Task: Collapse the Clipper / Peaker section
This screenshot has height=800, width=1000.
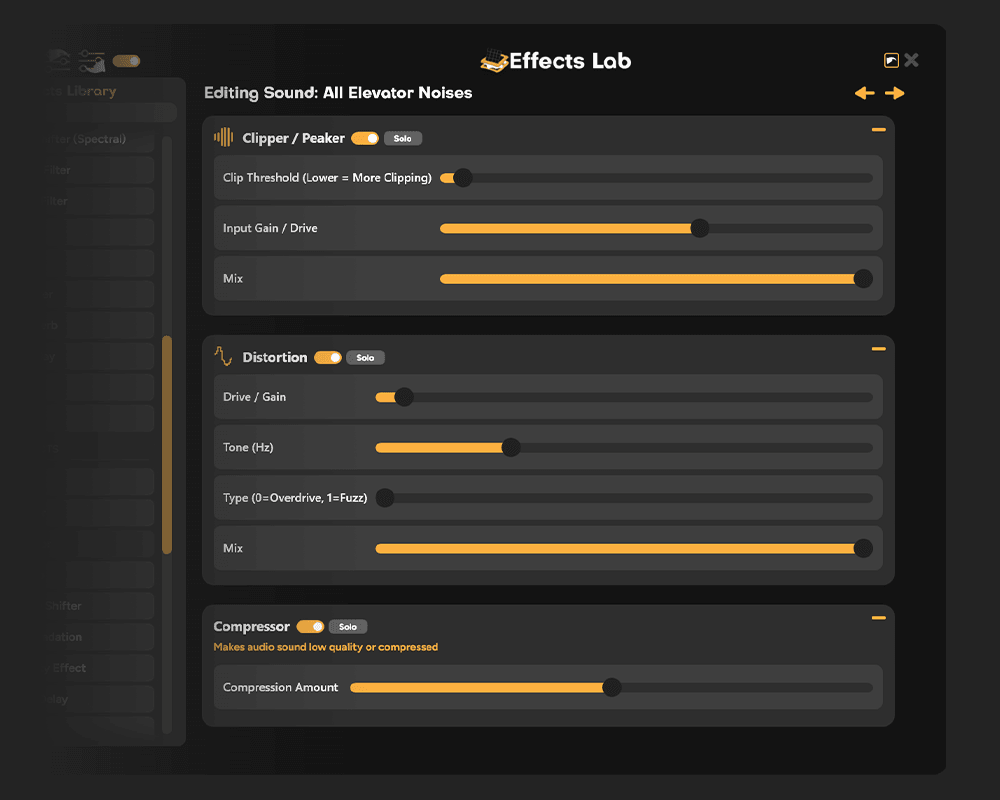Action: [x=878, y=130]
